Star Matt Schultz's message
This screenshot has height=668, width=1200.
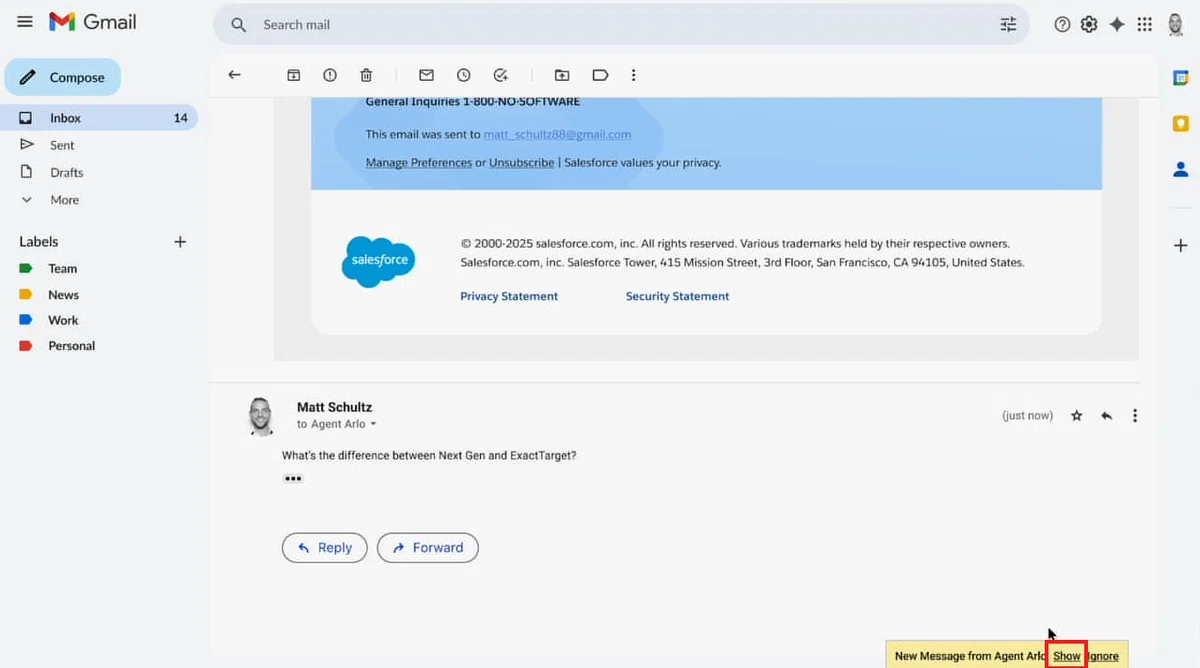pos(1077,415)
